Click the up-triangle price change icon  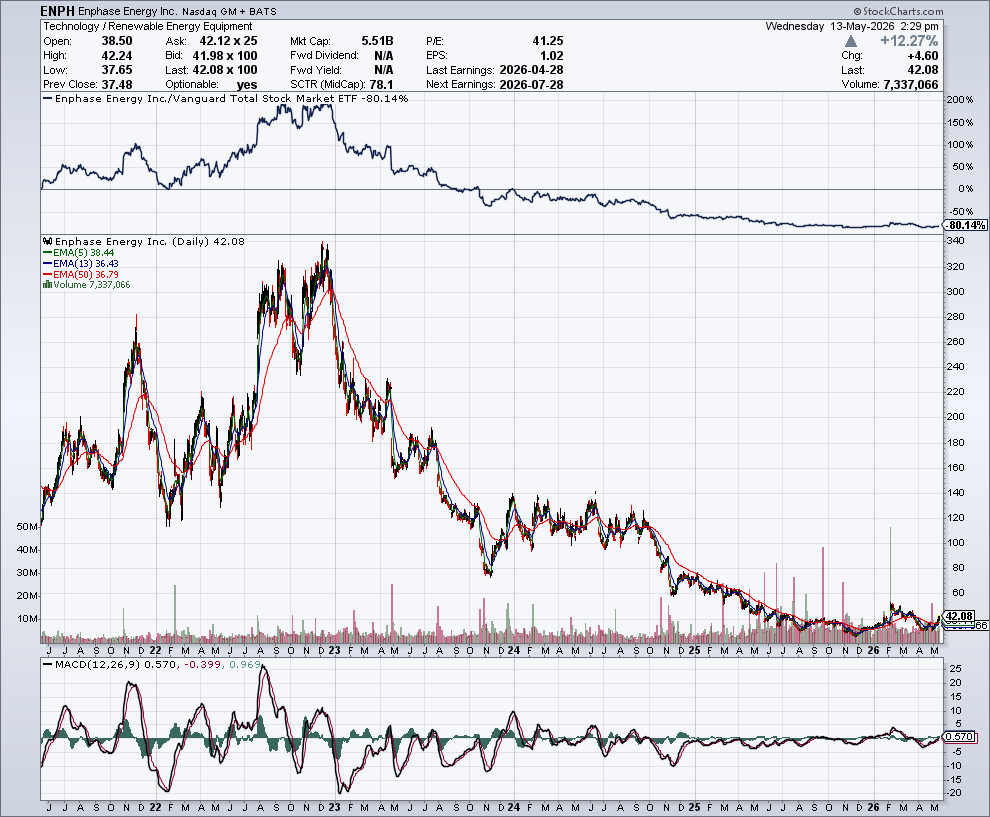point(850,41)
